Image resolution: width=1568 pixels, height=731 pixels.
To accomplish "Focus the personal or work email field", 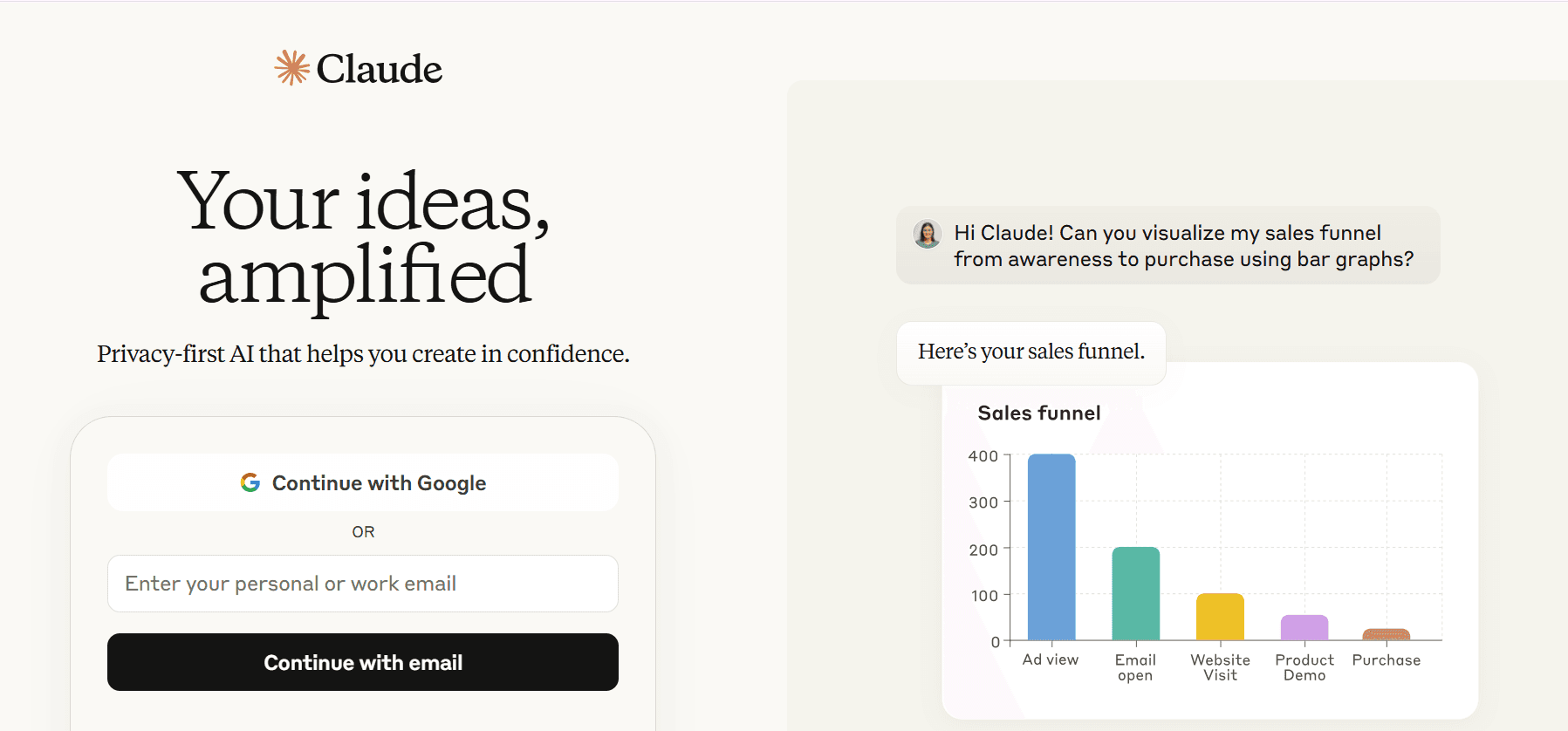I will tap(363, 584).
